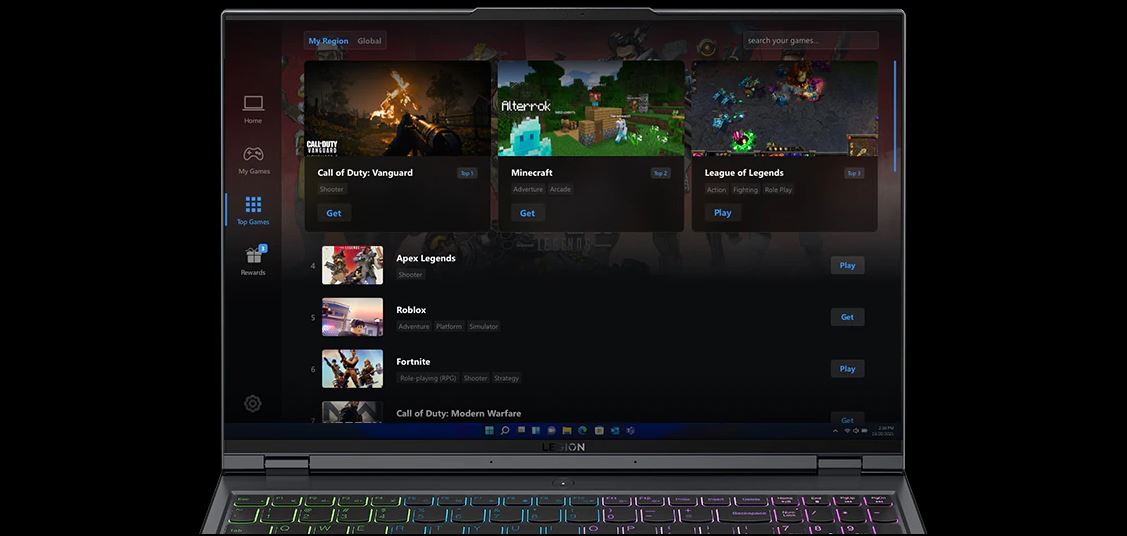Select the Simulator tag under Roblox
Image resolution: width=1127 pixels, height=536 pixels.
tap(484, 326)
